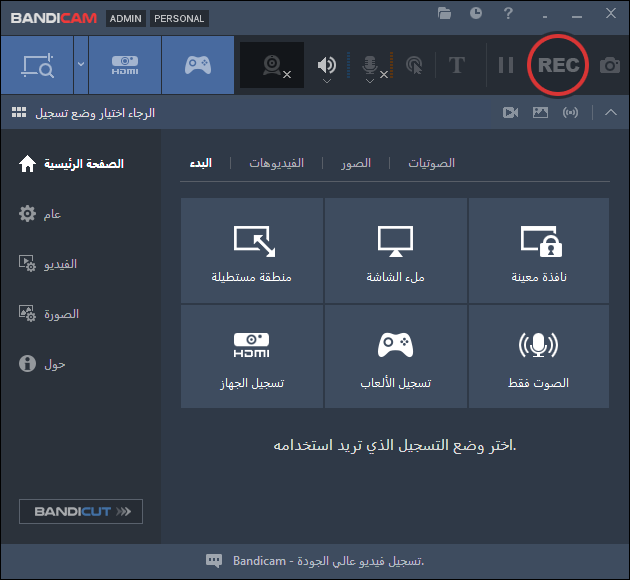Image resolution: width=630 pixels, height=580 pixels.
Task: Click the الرجاء اختيار وضع تسجيل message
Action: pos(95,113)
